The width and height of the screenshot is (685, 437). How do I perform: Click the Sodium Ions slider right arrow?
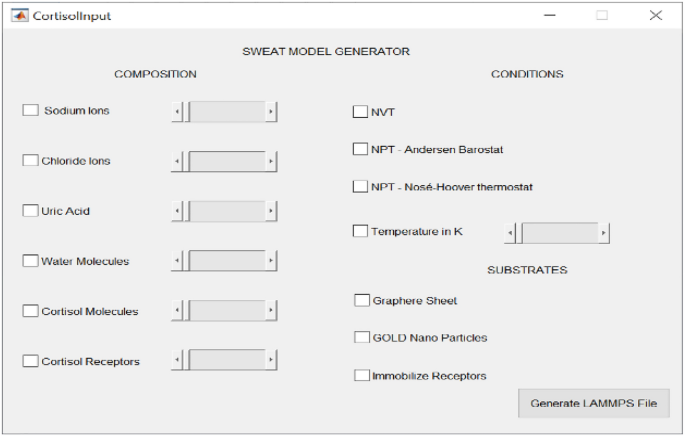pos(271,111)
